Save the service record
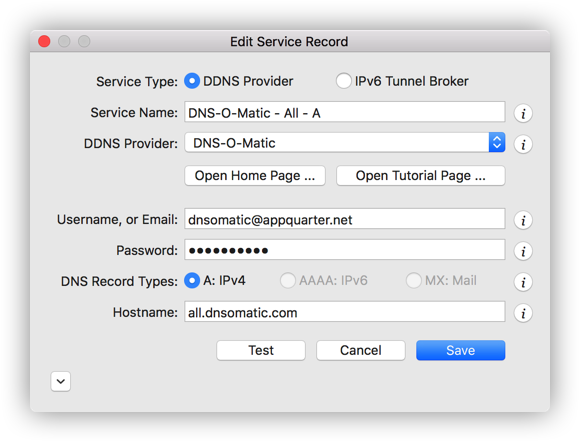Viewport: 580px width, 442px height. (461, 350)
